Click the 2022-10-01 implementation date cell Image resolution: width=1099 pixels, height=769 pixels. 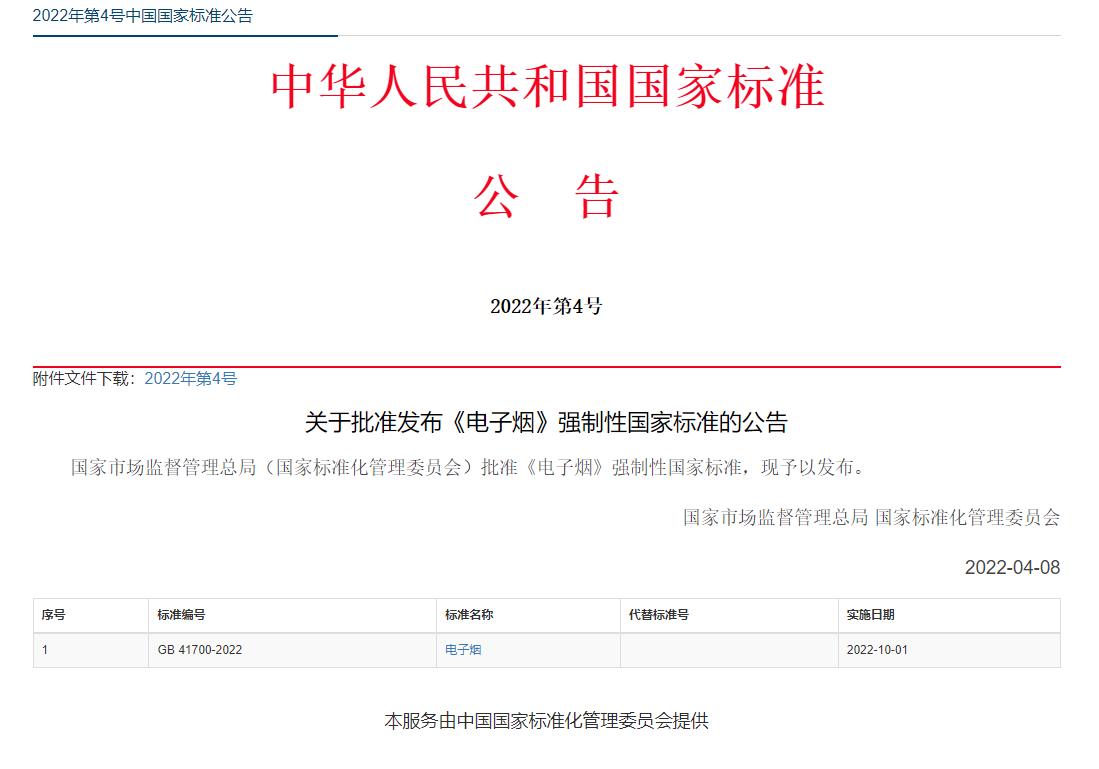[877, 650]
